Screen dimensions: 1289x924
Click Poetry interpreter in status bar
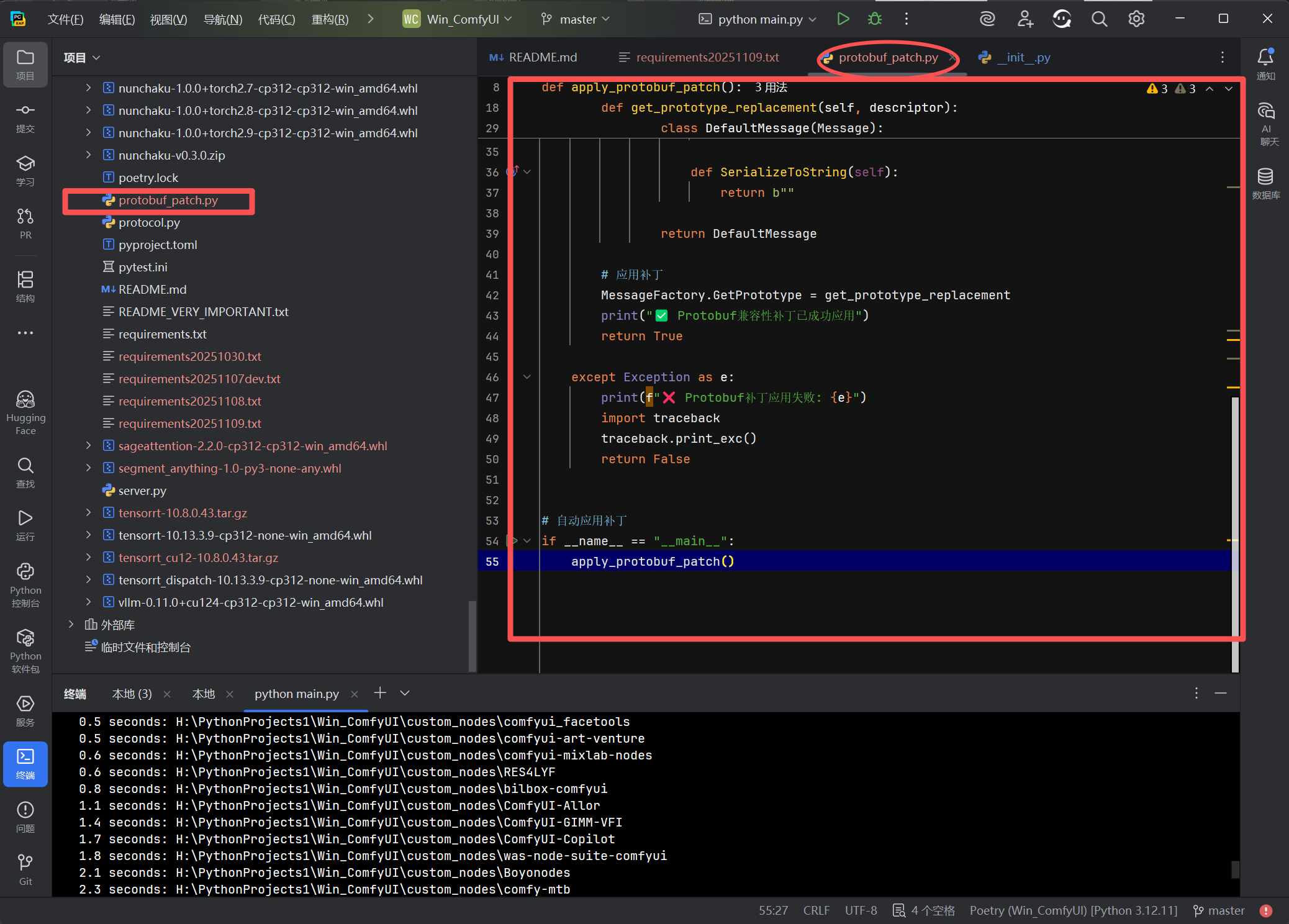point(1073,910)
